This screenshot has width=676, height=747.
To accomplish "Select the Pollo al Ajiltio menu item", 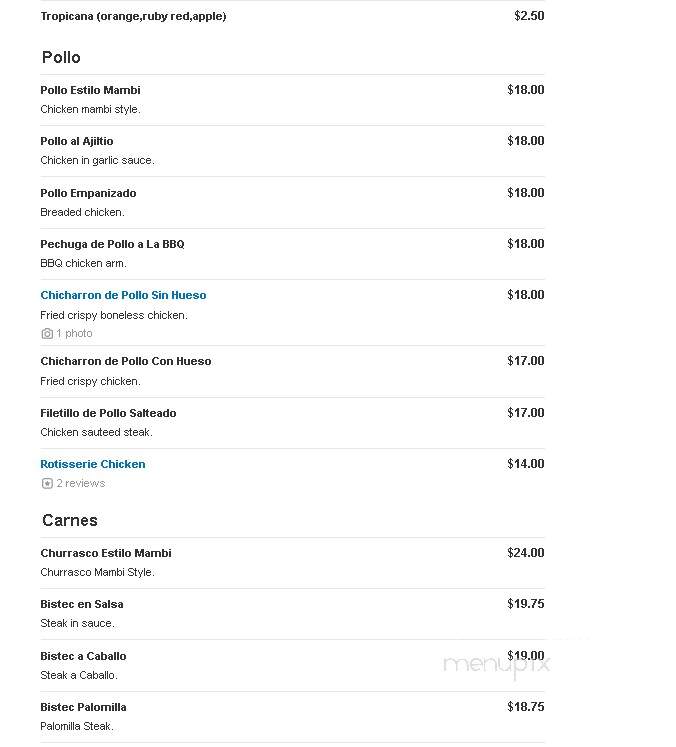I will (77, 141).
